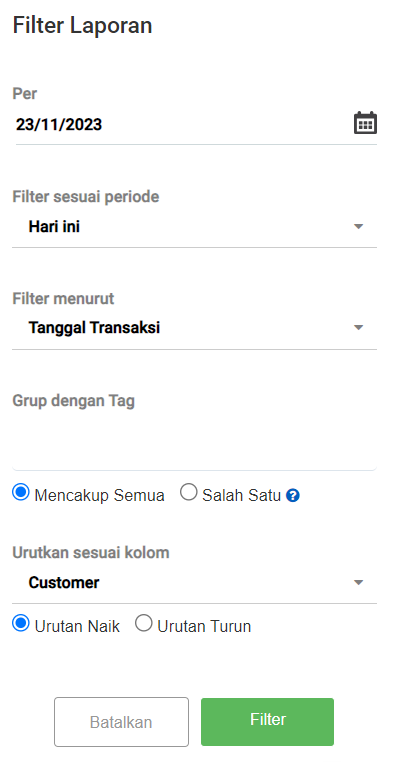Screen dimensions: 397x762
Task: Click the arrow beside Hari ini
Action: (x=359, y=226)
